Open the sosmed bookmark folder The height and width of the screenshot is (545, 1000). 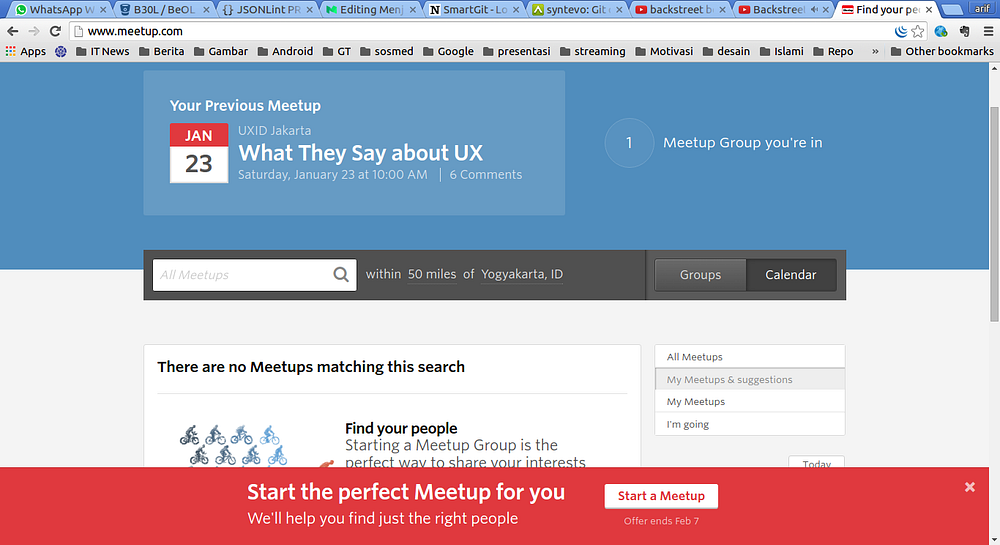click(386, 52)
